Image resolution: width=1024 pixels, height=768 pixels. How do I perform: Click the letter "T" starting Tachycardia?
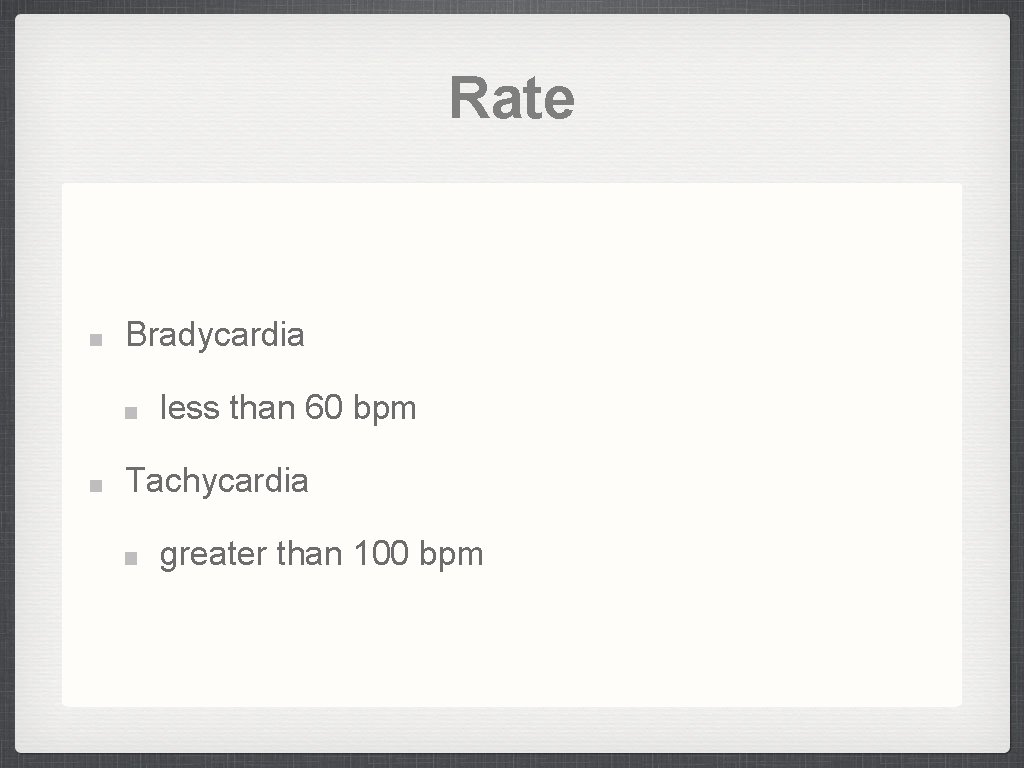tap(135, 481)
